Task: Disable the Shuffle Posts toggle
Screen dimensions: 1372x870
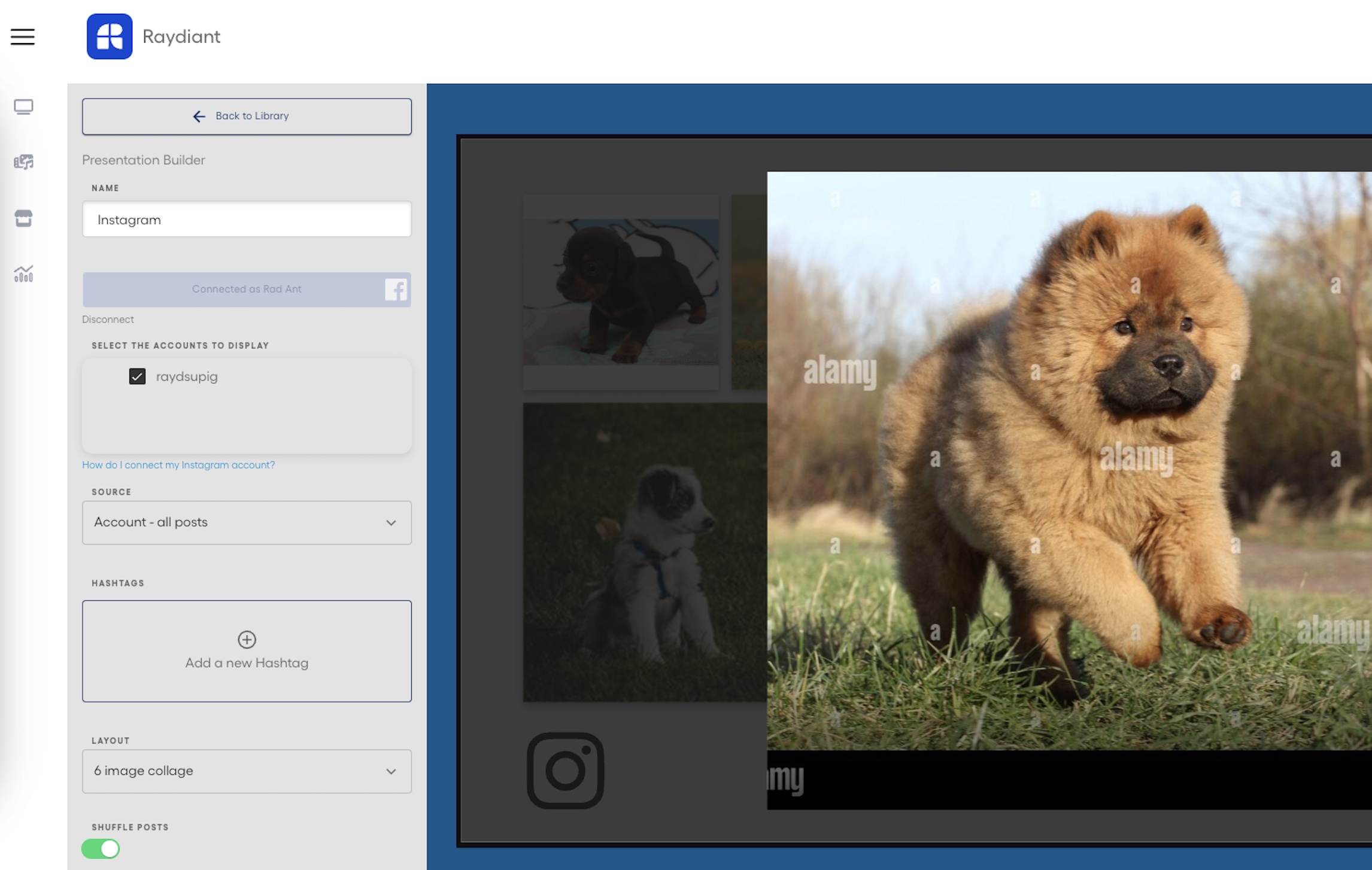Action: (x=101, y=848)
